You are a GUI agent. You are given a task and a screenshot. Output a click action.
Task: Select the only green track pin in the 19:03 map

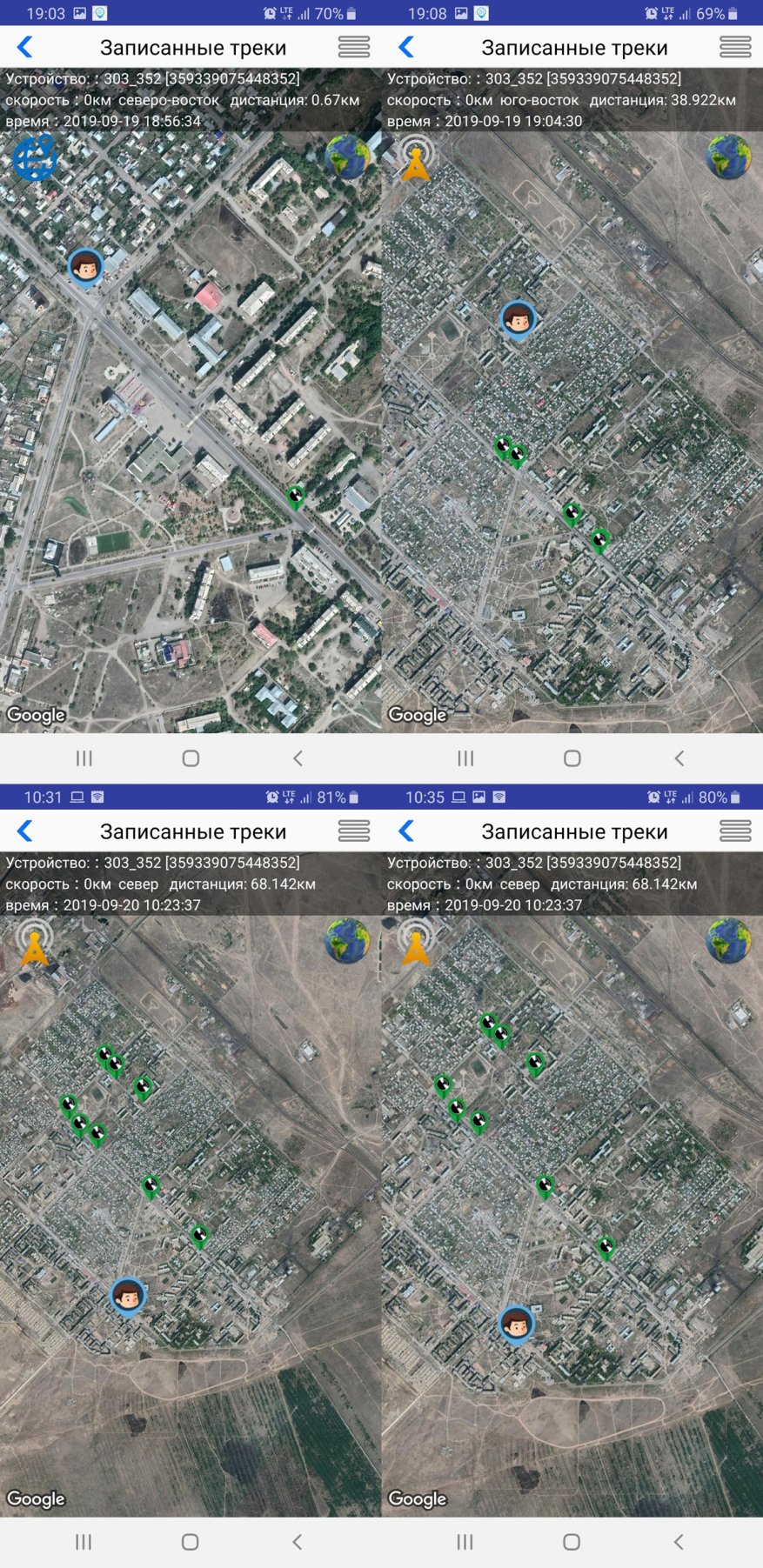296,497
